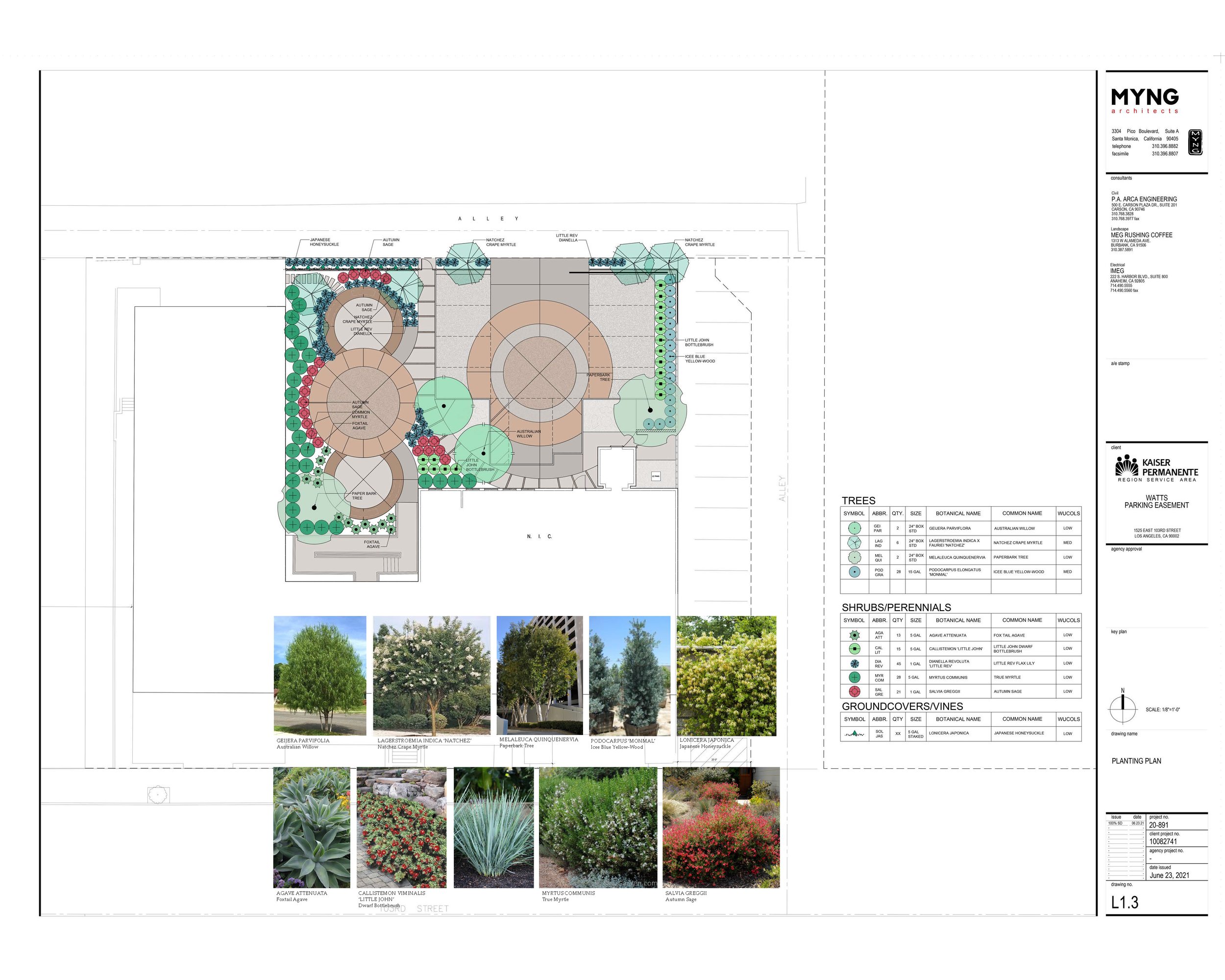Image resolution: width=1225 pixels, height=980 pixels.
Task: Click the N.I.C. label on the plan
Action: (539, 536)
